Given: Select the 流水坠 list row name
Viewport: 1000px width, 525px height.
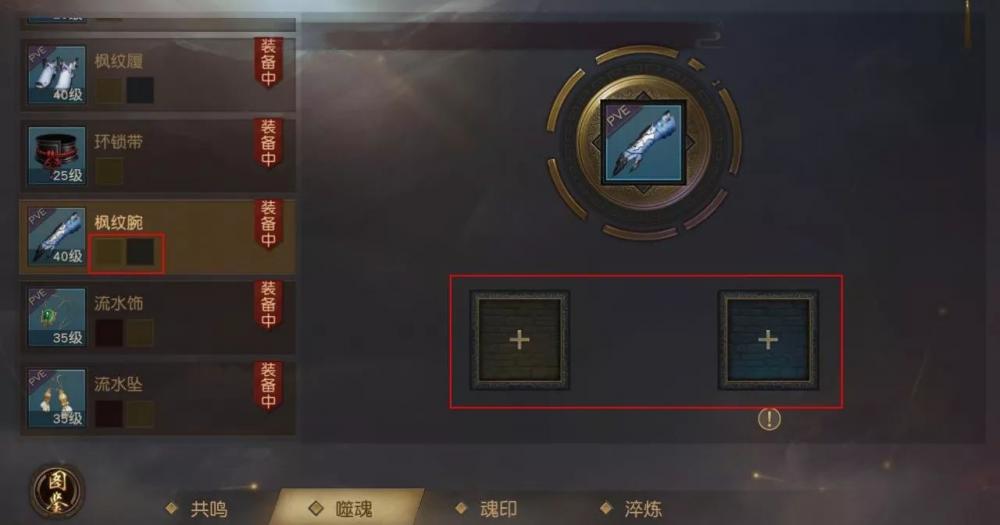Looking at the screenshot, I should pyautogui.click(x=119, y=384).
